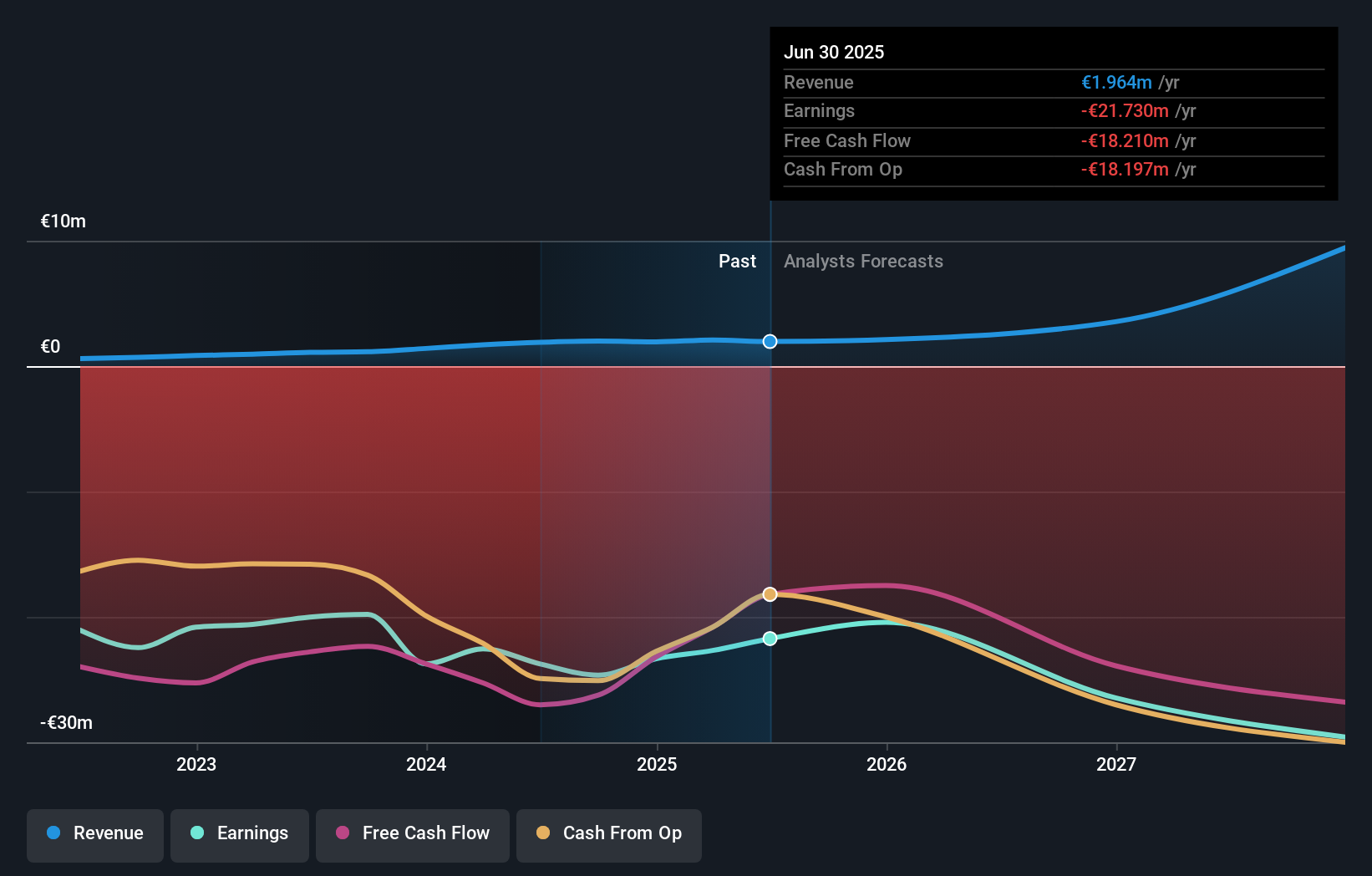Click the blue Revenue legend dot

(x=53, y=833)
